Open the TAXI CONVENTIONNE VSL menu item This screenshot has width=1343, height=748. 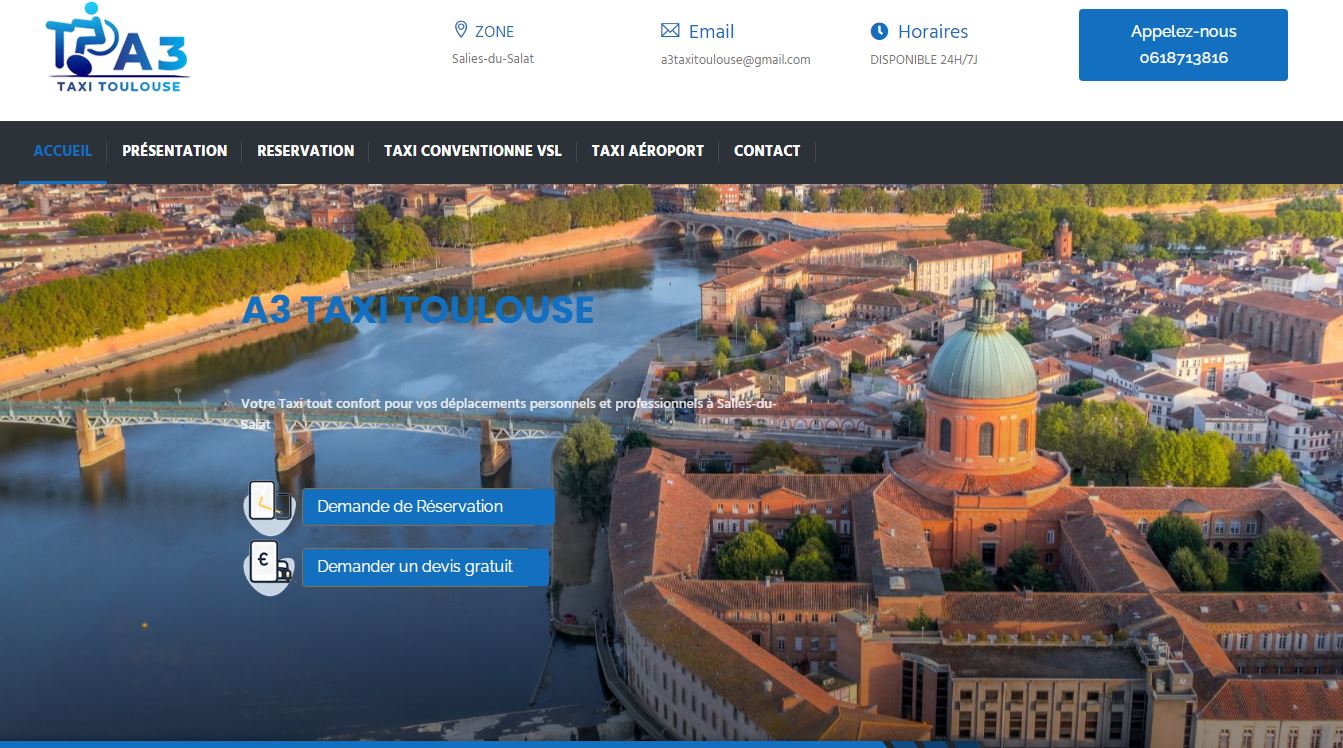pos(472,151)
